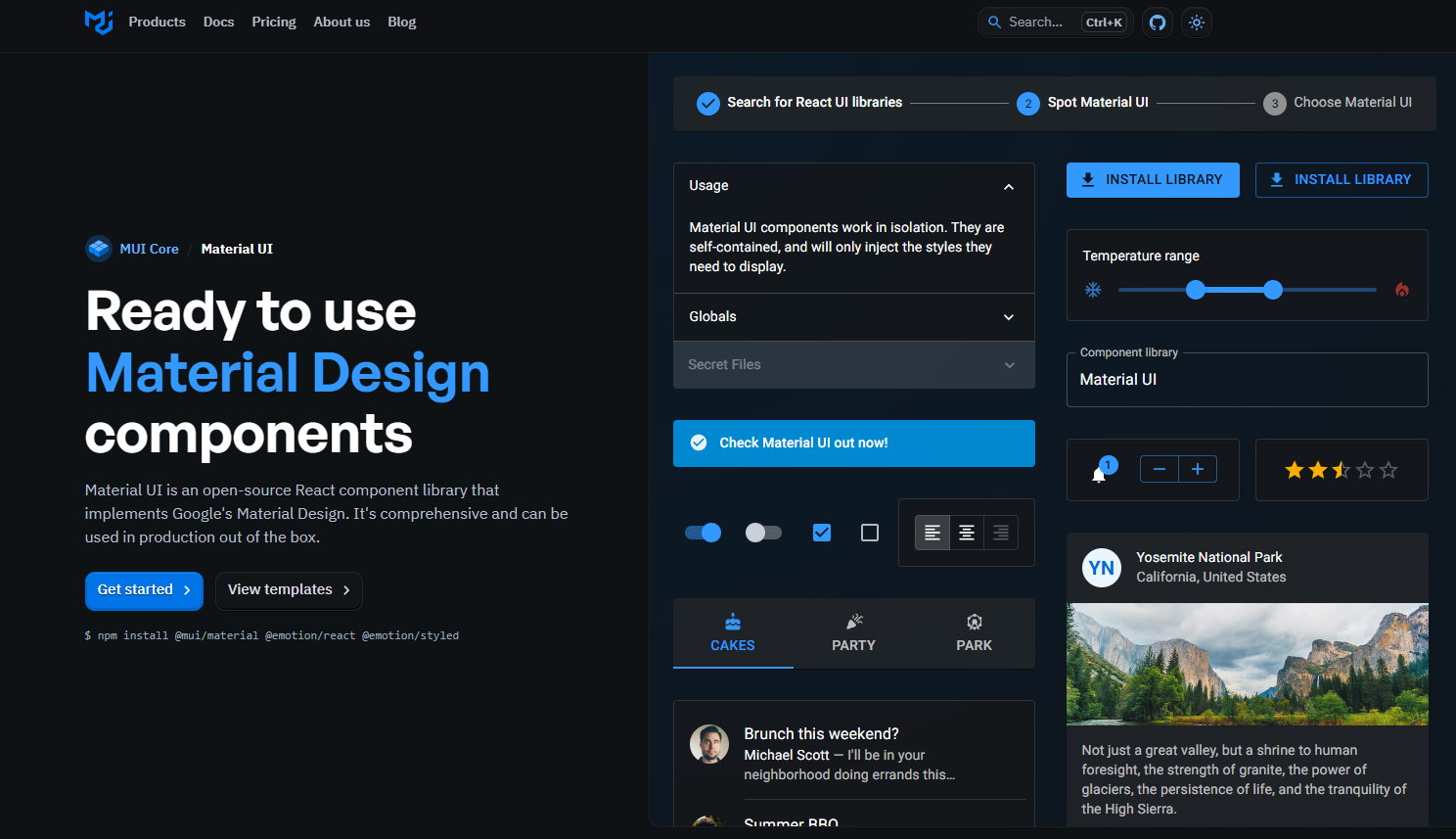Set rating to the first star

point(1295,470)
